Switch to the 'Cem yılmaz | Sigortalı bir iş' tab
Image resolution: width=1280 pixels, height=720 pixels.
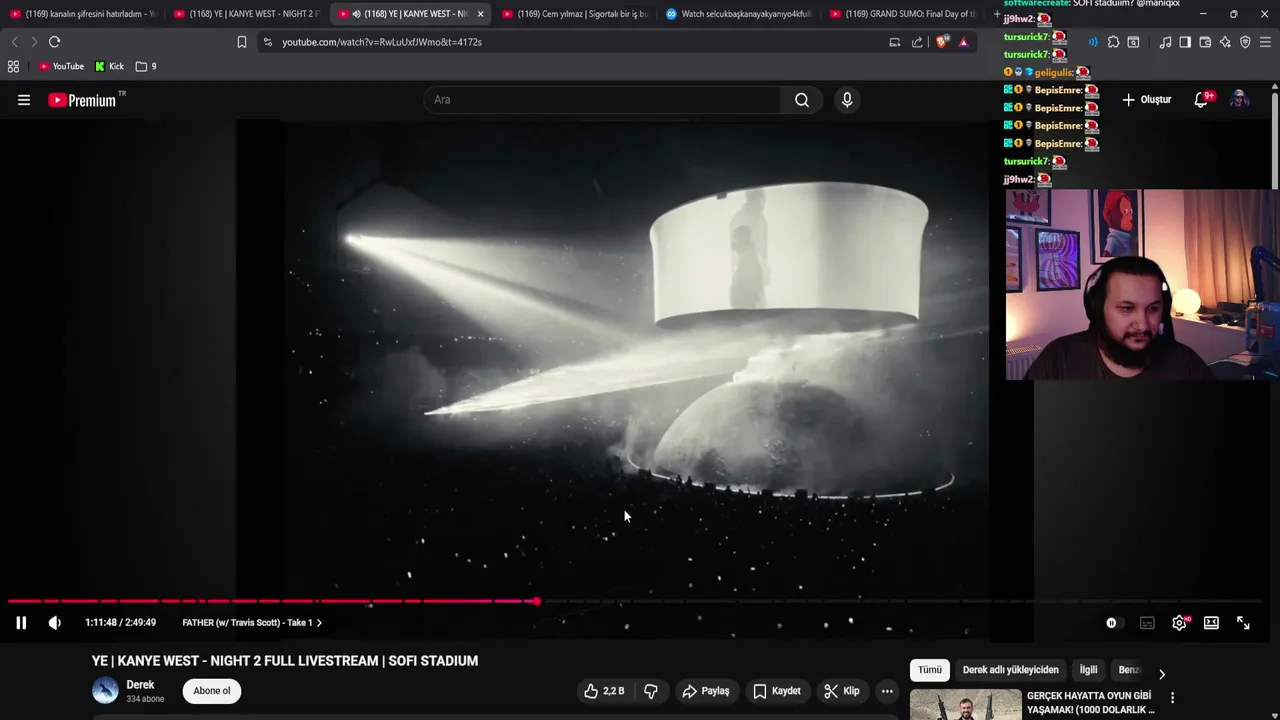574,14
